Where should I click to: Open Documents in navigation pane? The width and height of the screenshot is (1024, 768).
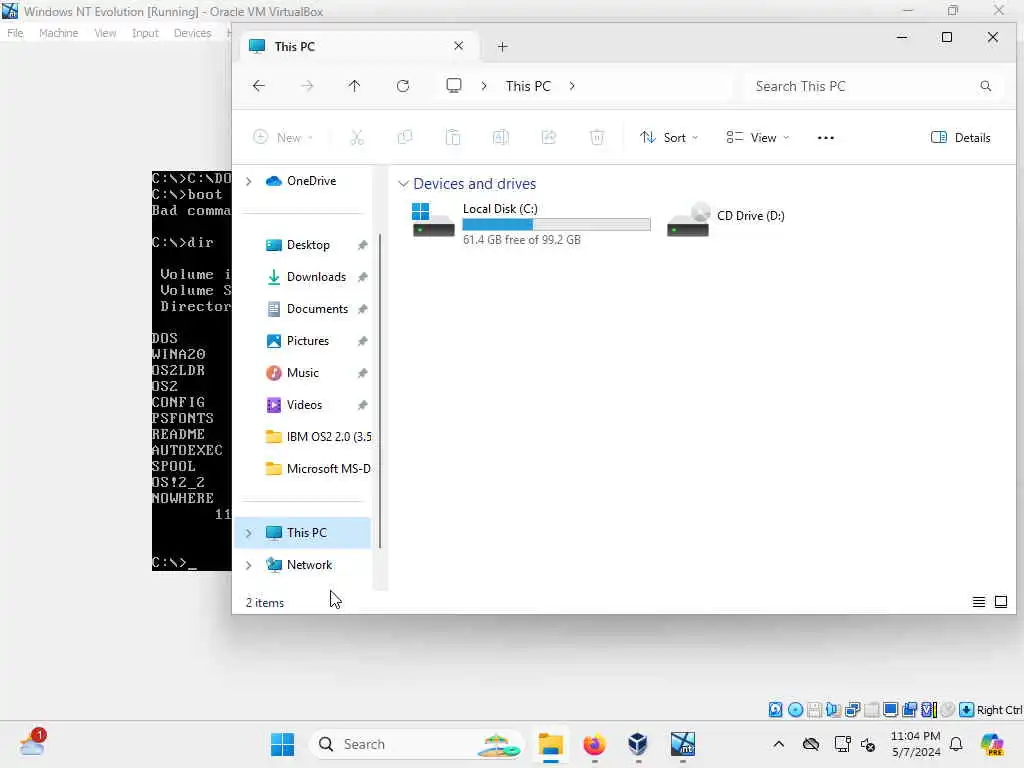coord(317,309)
